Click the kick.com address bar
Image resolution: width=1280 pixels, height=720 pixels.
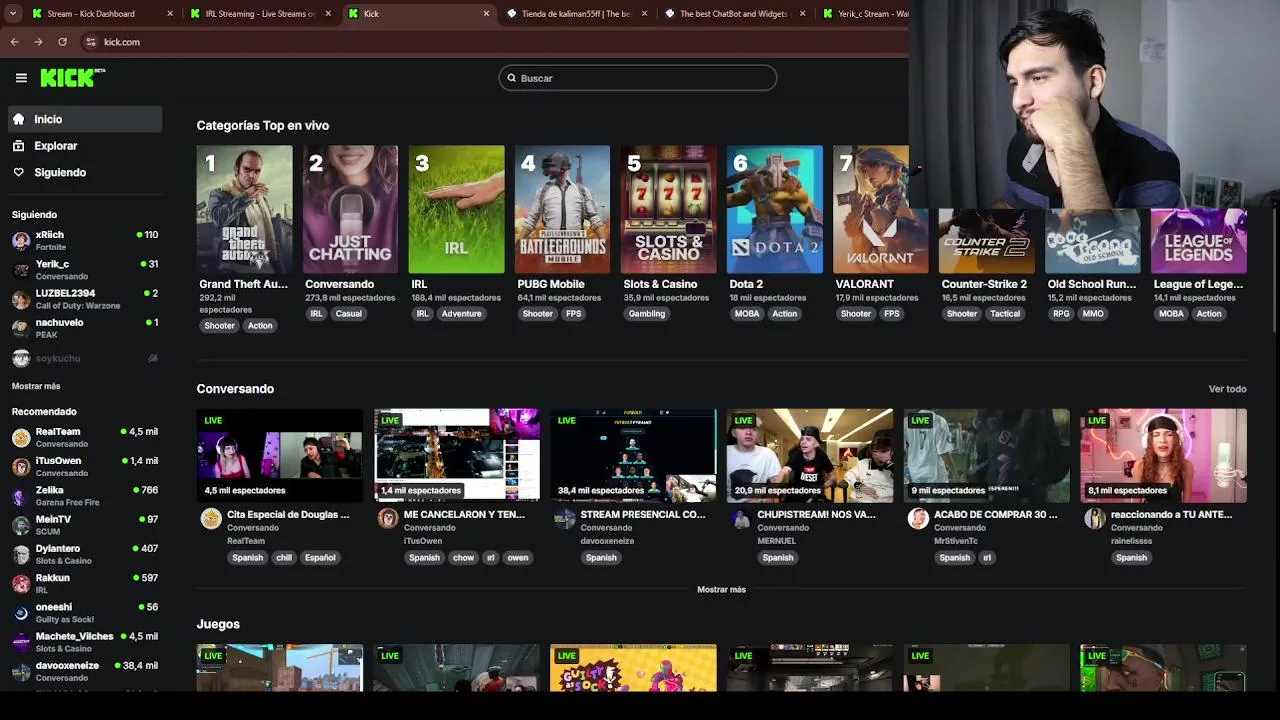point(490,42)
